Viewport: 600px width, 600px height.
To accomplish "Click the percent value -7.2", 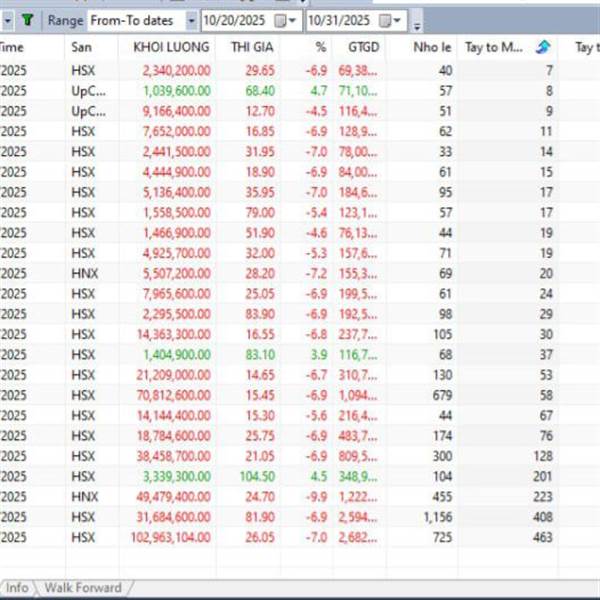I will (316, 273).
